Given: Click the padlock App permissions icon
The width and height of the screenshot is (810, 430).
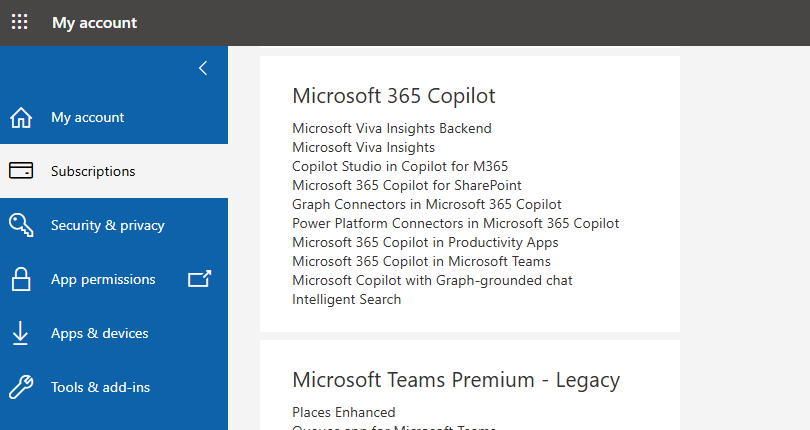Looking at the screenshot, I should [21, 279].
